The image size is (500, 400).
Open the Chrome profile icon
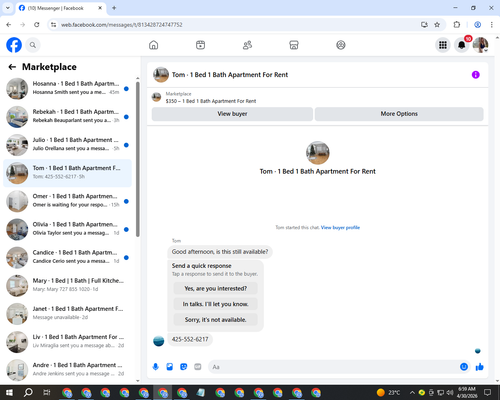tap(477, 25)
